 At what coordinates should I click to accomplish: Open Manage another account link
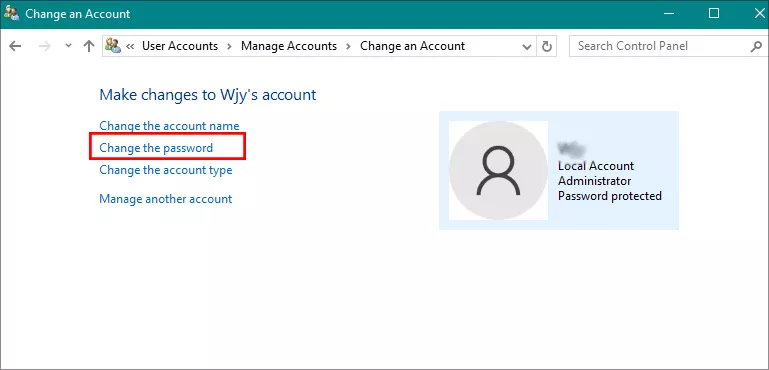click(x=166, y=199)
